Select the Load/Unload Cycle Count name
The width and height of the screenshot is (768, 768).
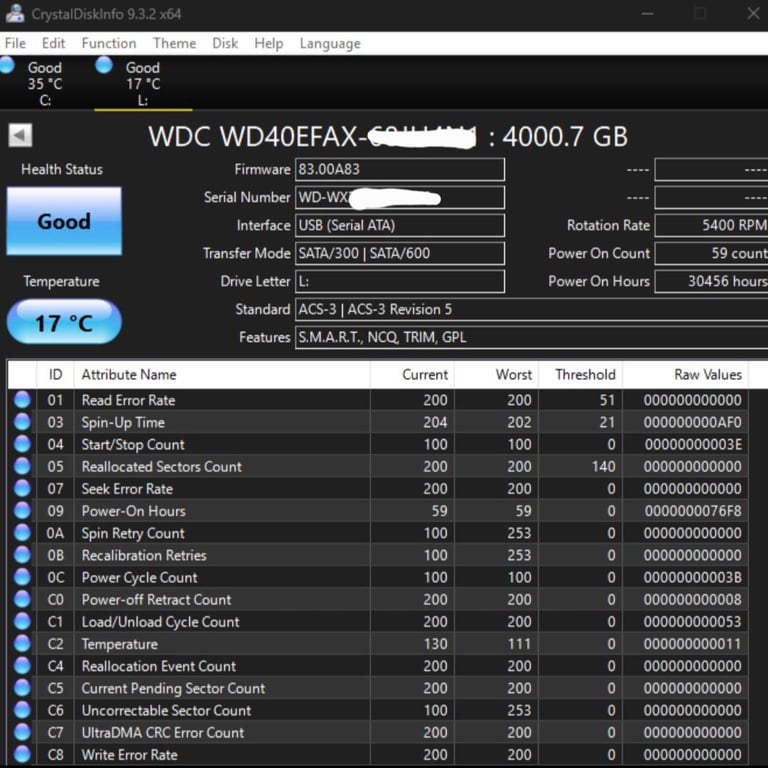click(x=160, y=622)
